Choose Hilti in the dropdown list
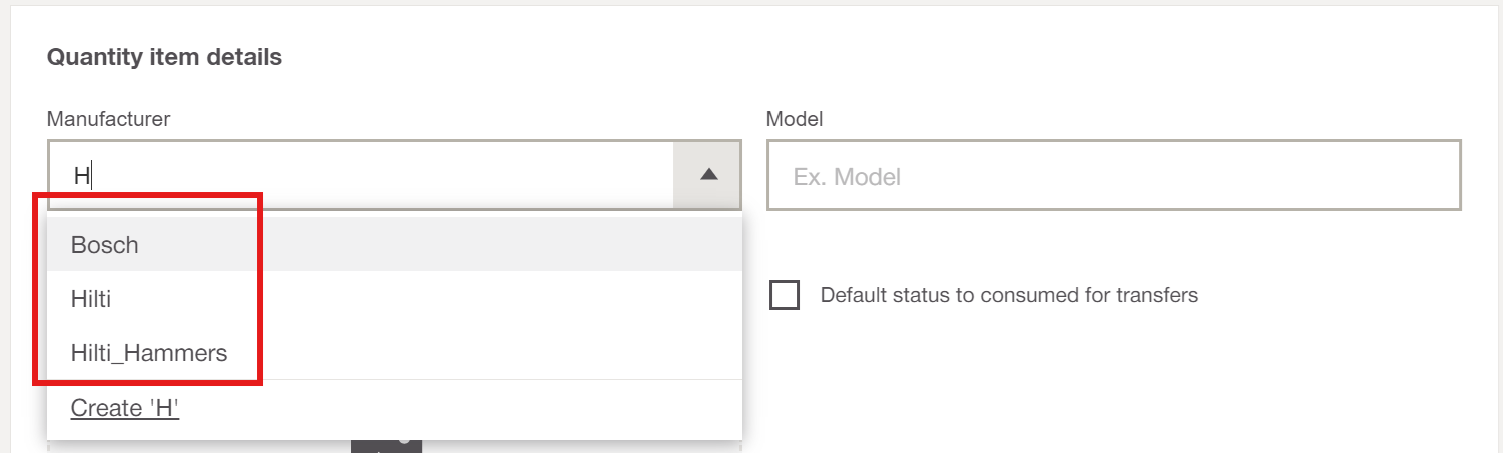This screenshot has width=1503, height=453. point(91,299)
